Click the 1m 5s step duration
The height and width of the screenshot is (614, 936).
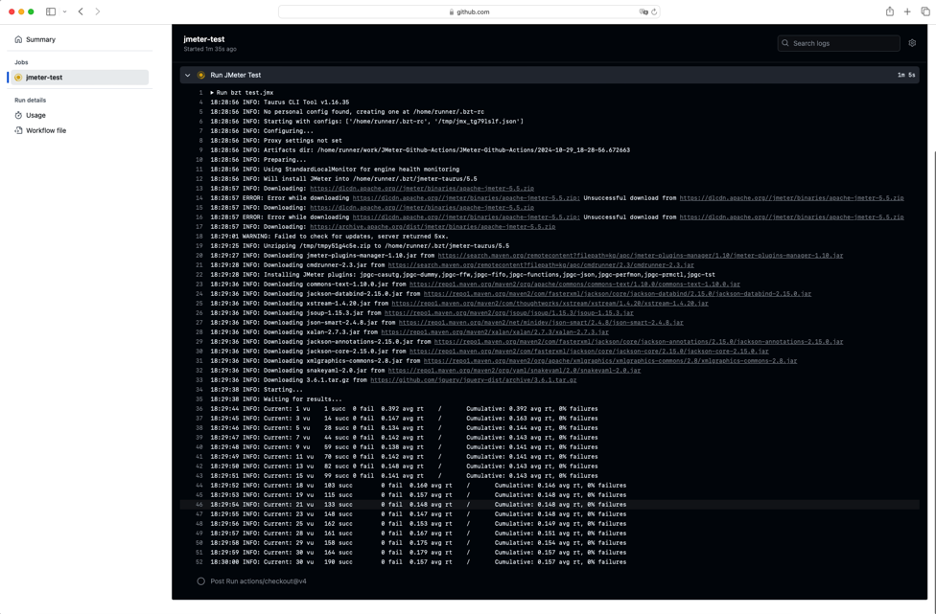point(906,75)
